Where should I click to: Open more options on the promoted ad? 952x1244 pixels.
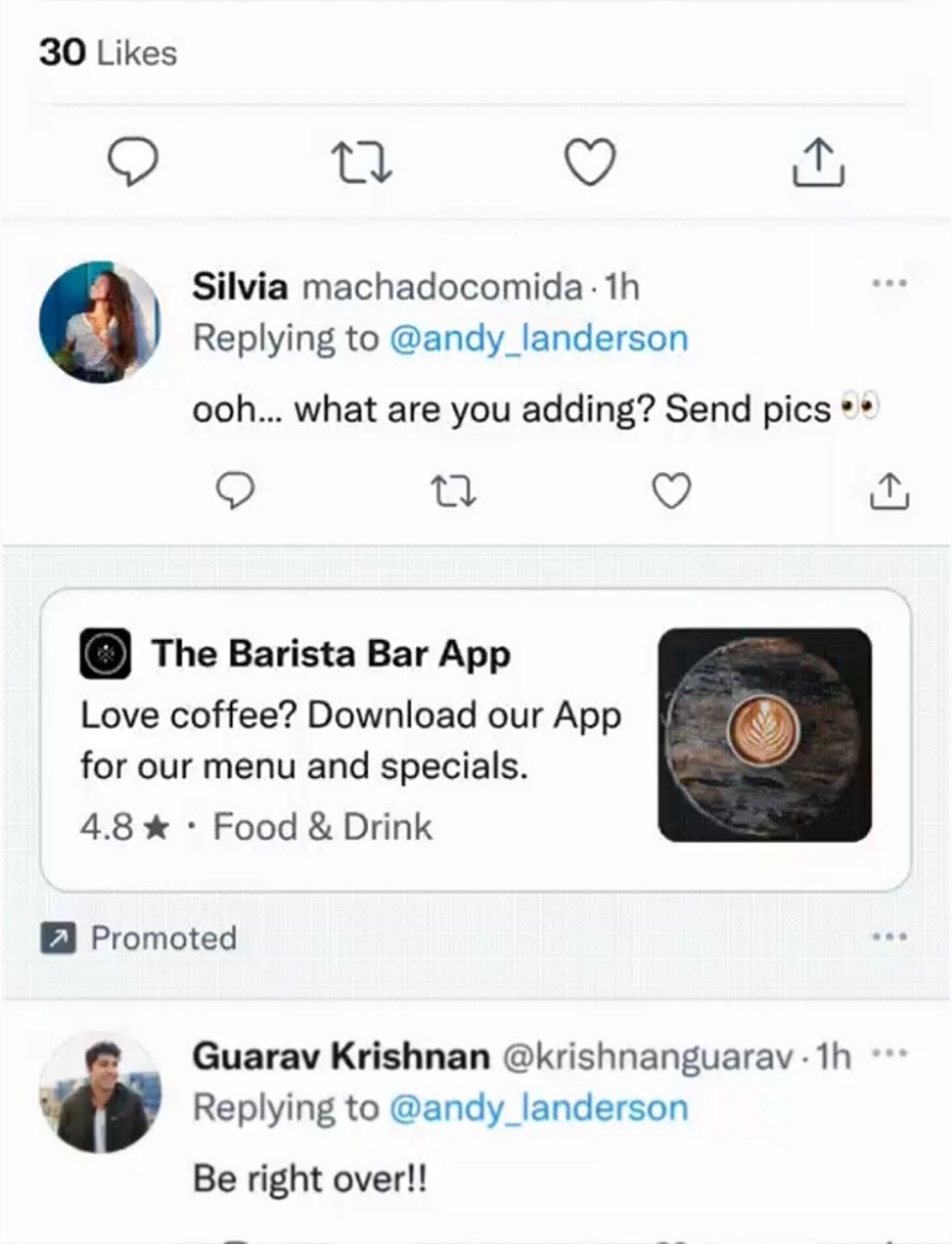[890, 938]
